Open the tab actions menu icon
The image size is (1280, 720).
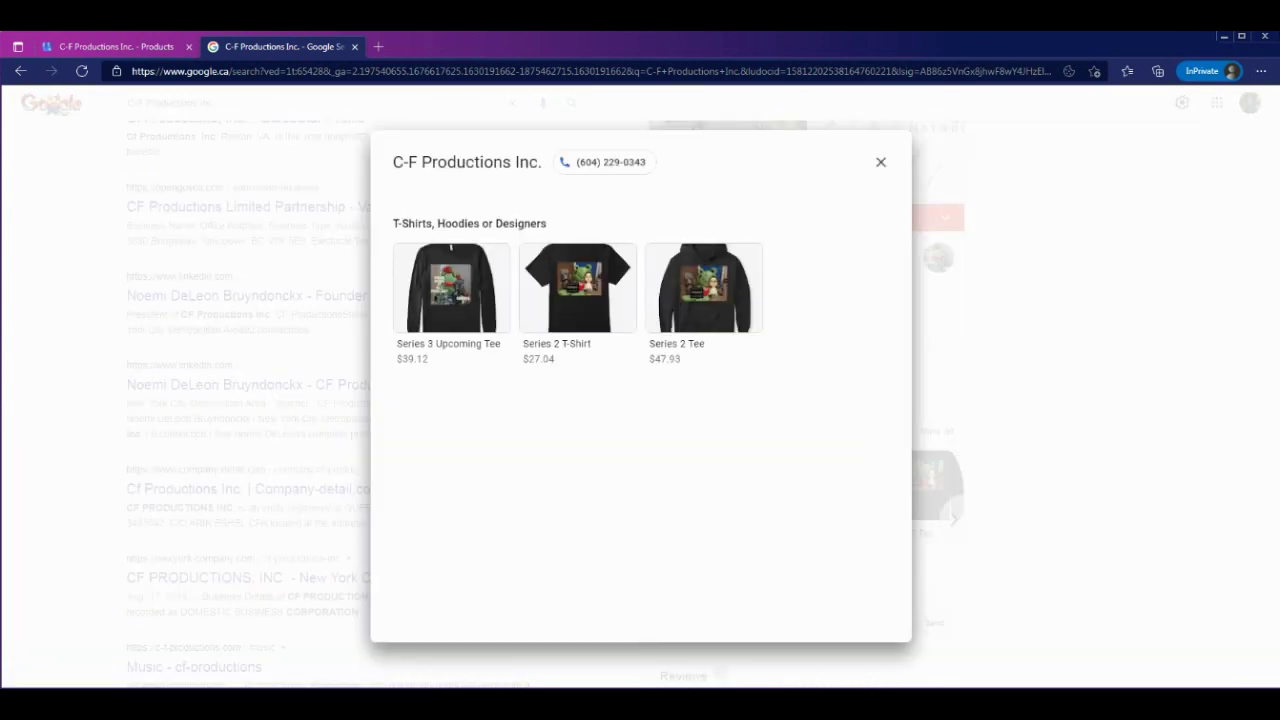(x=17, y=47)
